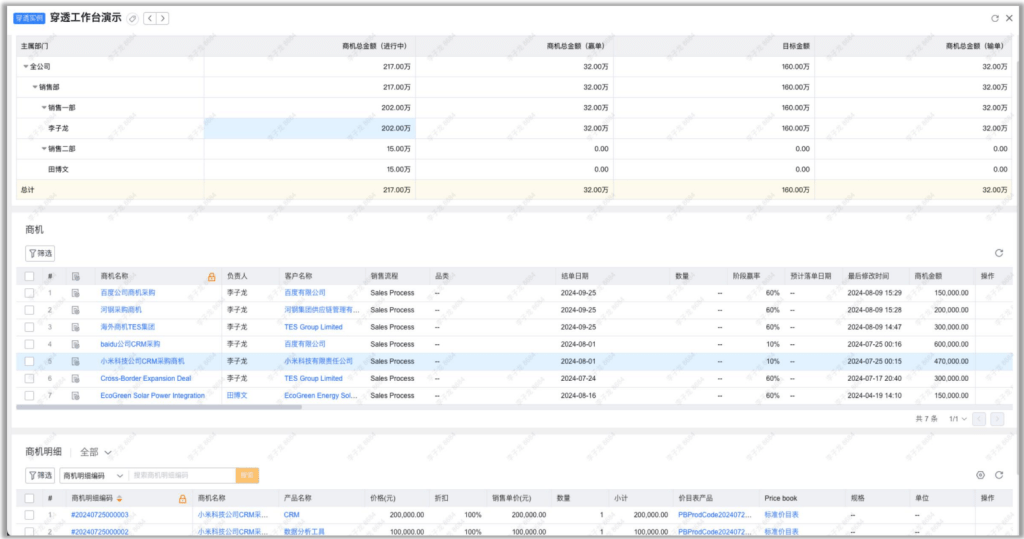Open column settings gear in 商机明细 section
Image resolution: width=1024 pixels, height=539 pixels.
pos(980,476)
